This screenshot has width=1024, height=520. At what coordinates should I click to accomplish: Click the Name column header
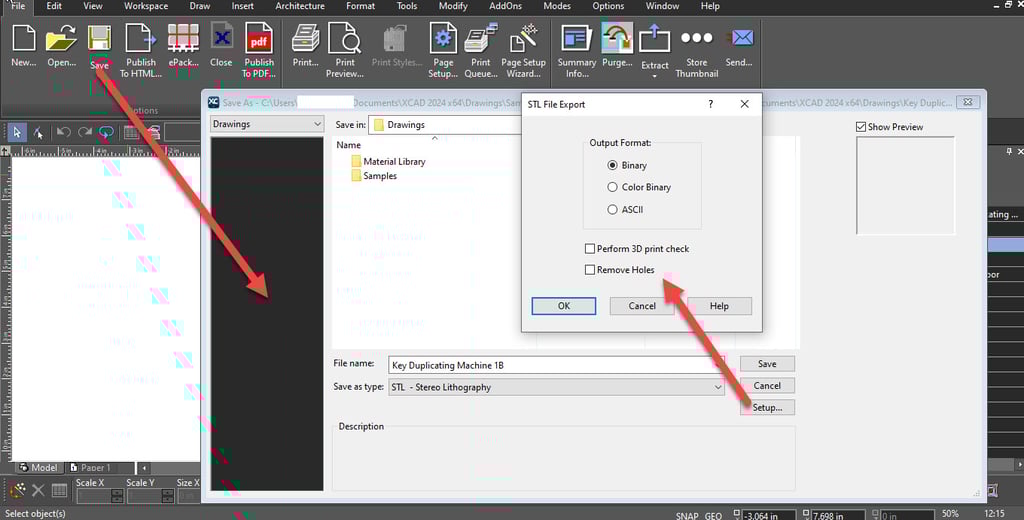point(348,145)
